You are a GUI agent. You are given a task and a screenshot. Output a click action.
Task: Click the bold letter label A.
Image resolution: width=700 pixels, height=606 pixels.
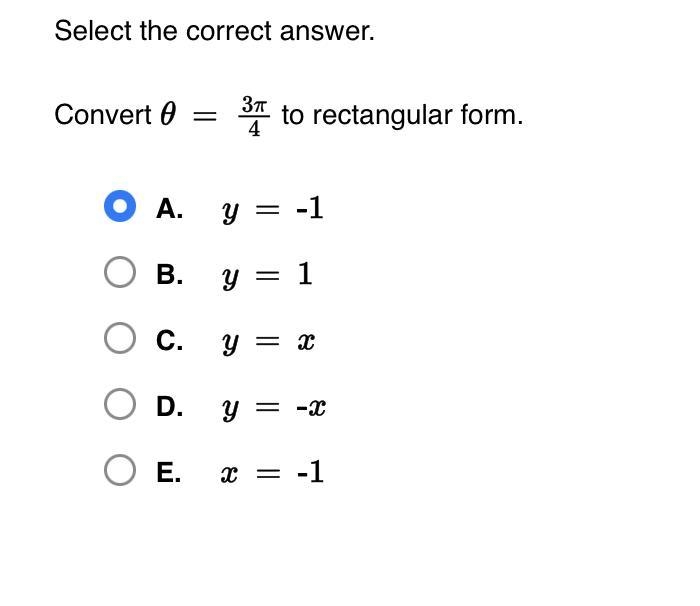tap(170, 209)
